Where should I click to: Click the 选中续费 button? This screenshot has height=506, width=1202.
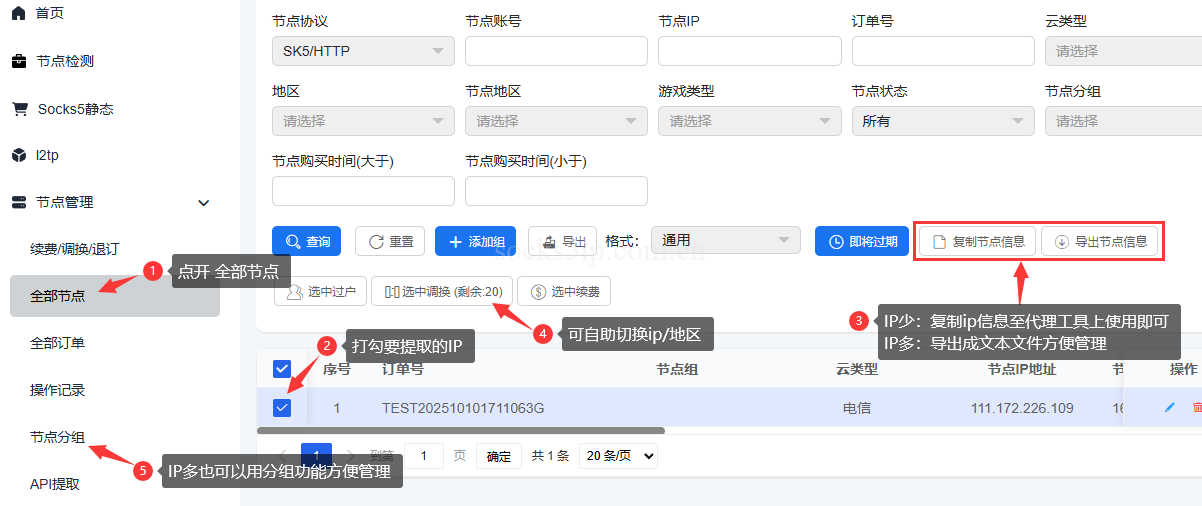tap(564, 291)
